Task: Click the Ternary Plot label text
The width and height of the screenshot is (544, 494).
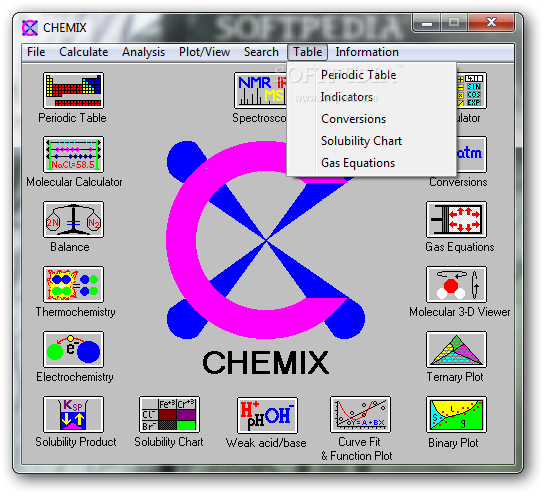Action: pos(455,377)
